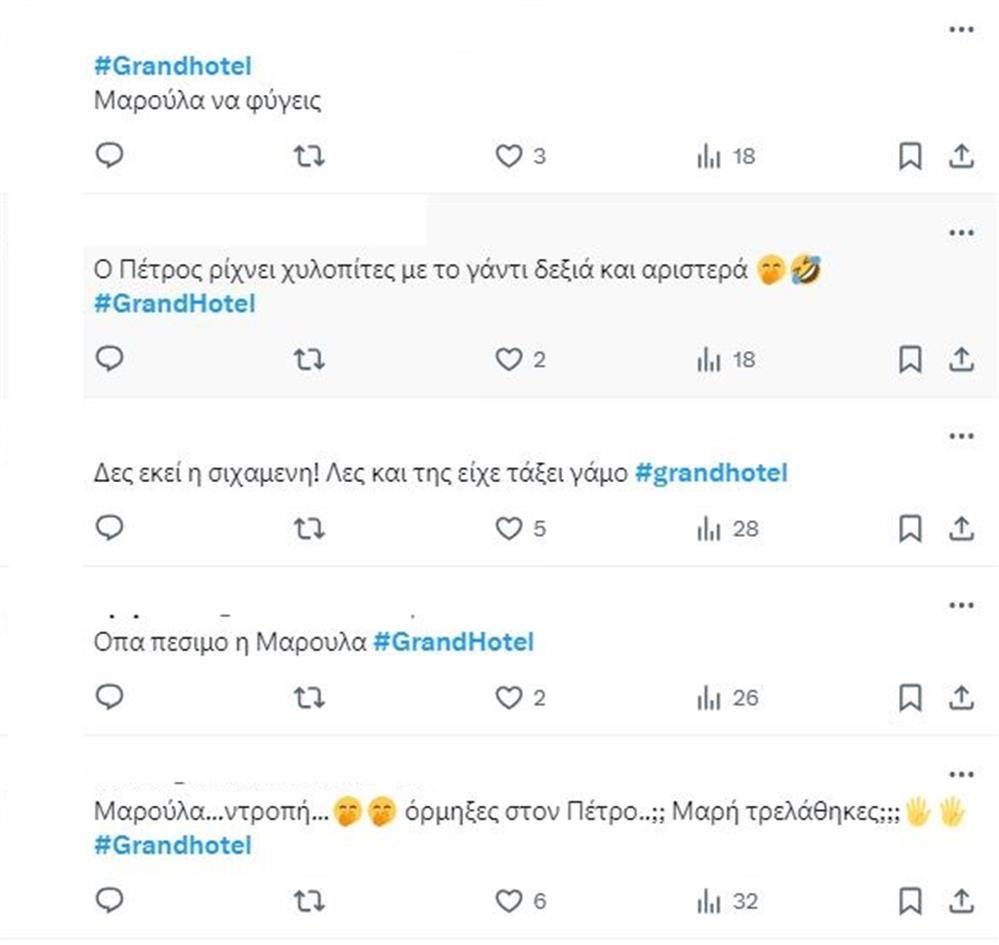The width and height of the screenshot is (999, 945).
Task: Reply to the "Μαρούλα να φύγεις" tweet
Action: pyautogui.click(x=110, y=156)
